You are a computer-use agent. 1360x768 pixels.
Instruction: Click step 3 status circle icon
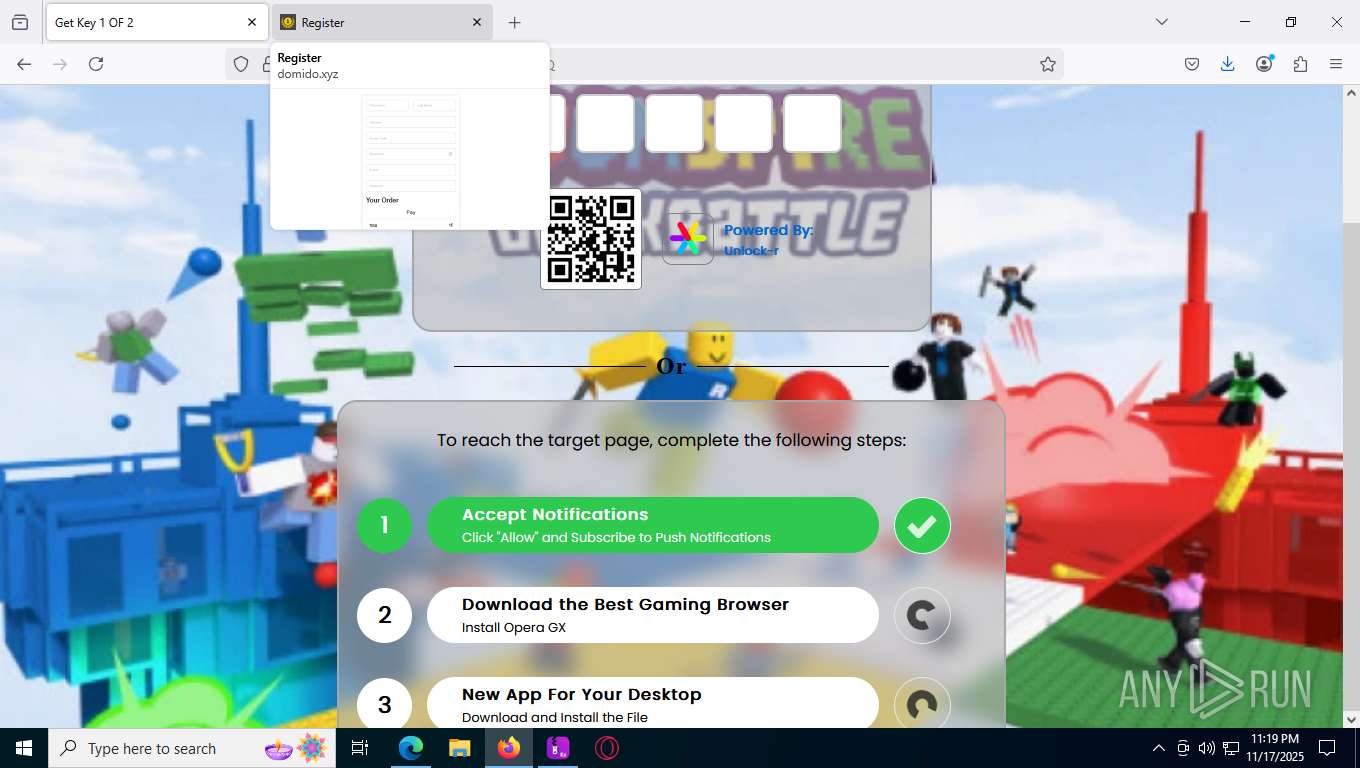(922, 704)
